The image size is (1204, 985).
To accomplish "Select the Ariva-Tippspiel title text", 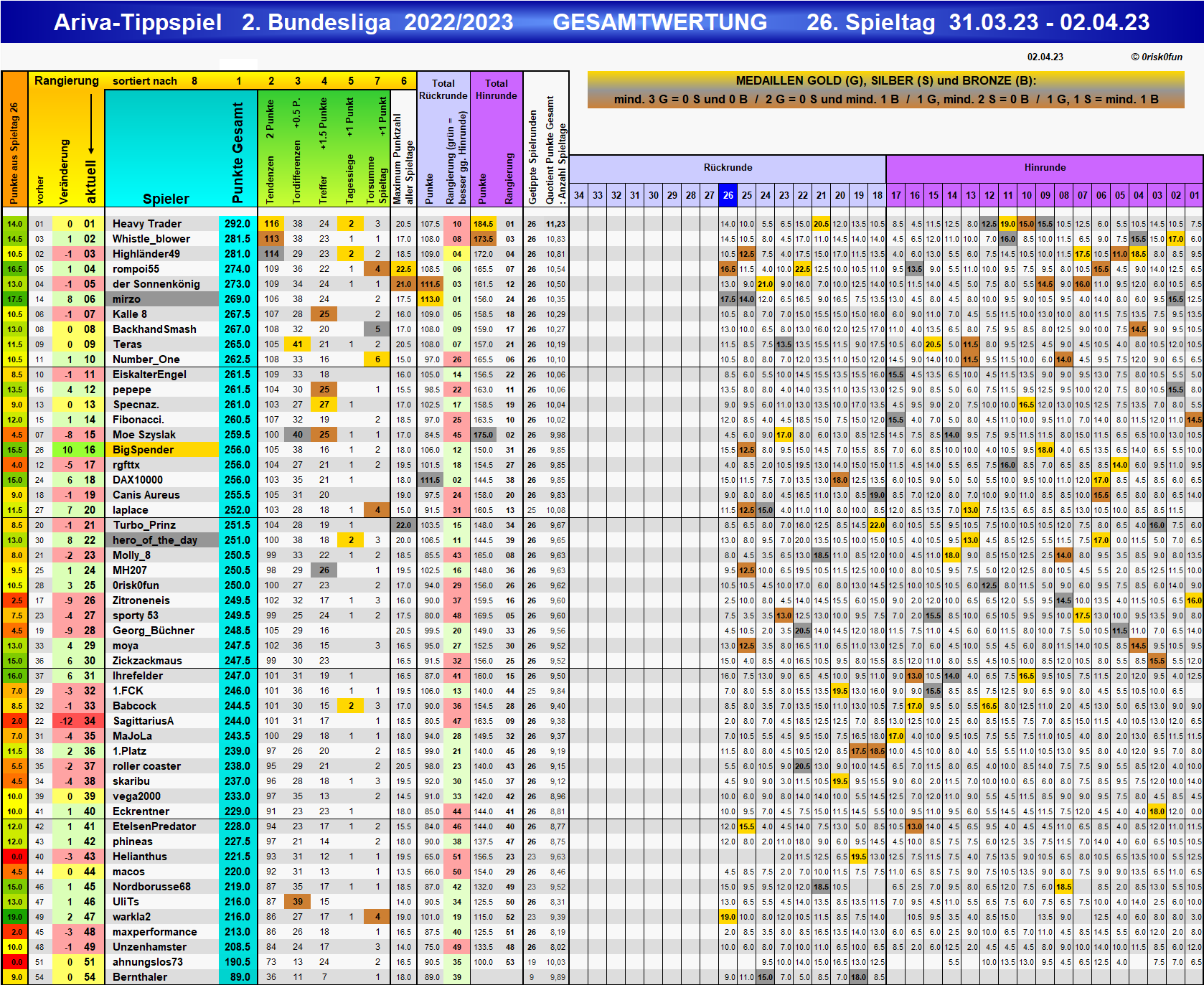I will point(138,22).
